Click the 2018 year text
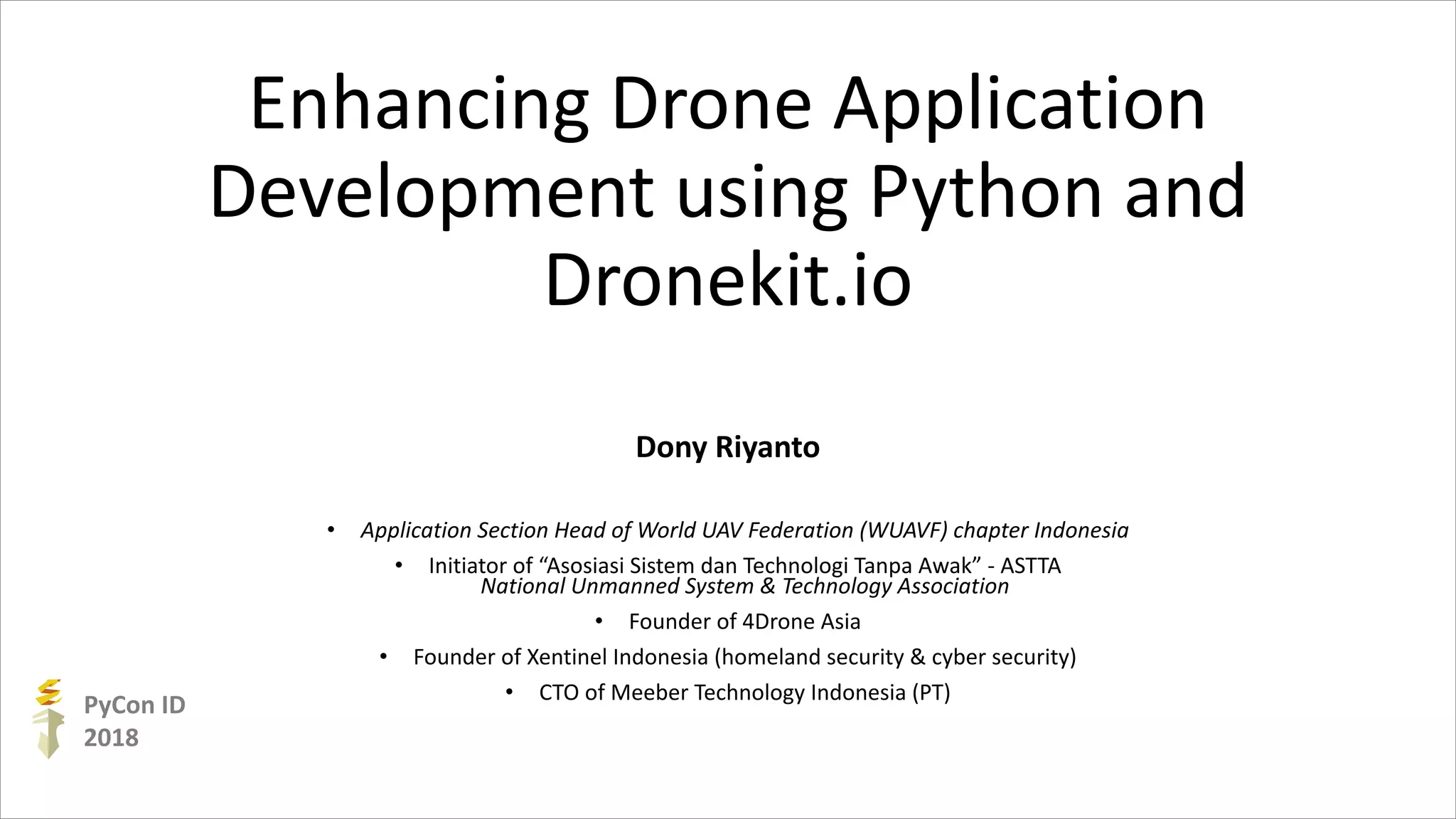The width and height of the screenshot is (1456, 819). (x=111, y=738)
